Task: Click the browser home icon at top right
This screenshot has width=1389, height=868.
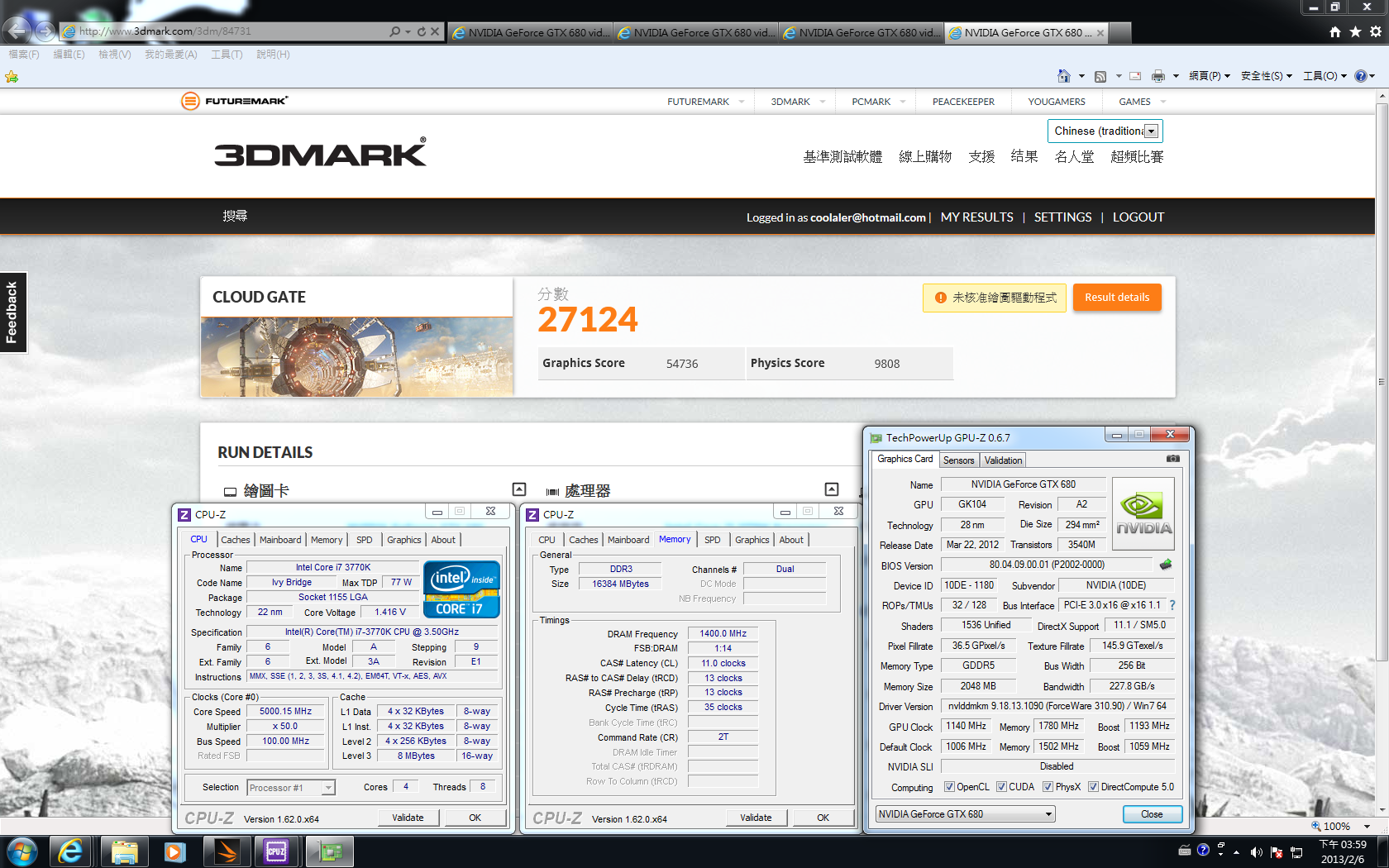Action: [1334, 31]
